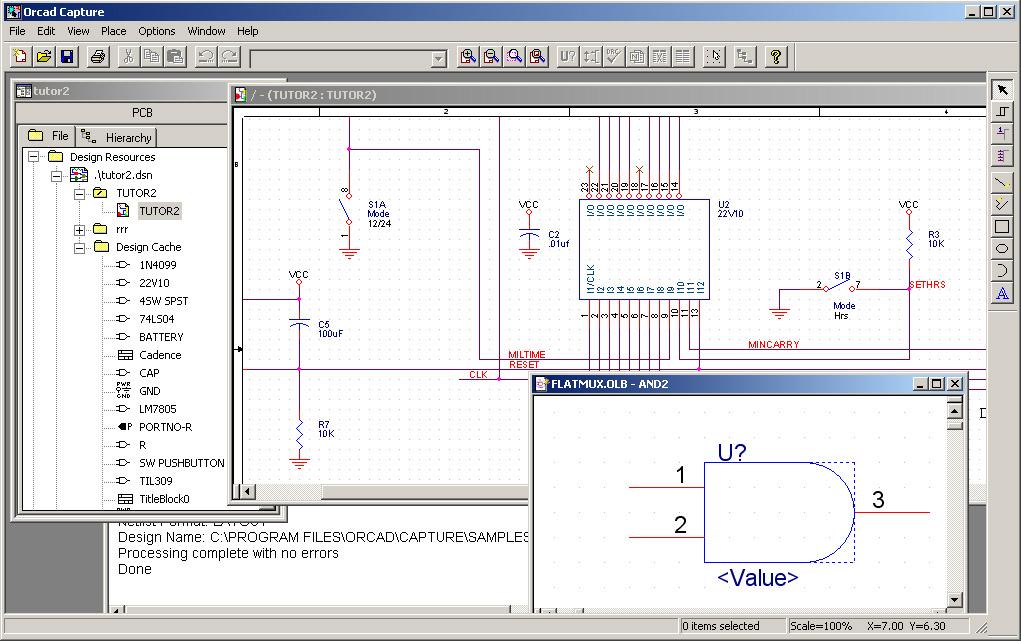This screenshot has width=1021, height=641.
Task: Create a new document via toolbar icon
Action: [x=20, y=57]
